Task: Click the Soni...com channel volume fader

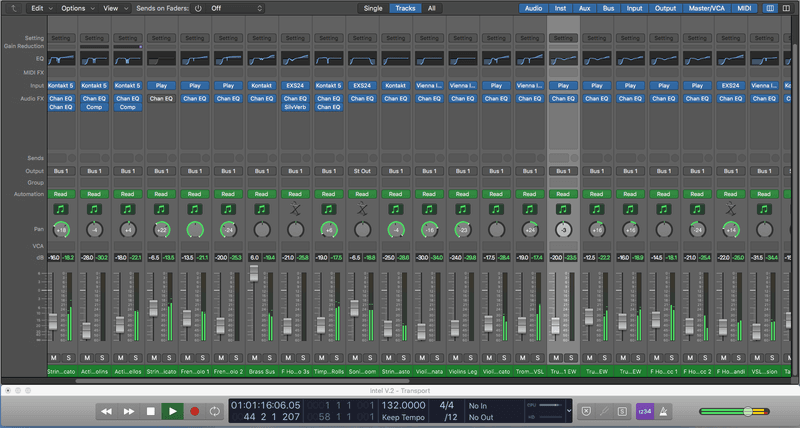Action: (x=354, y=308)
